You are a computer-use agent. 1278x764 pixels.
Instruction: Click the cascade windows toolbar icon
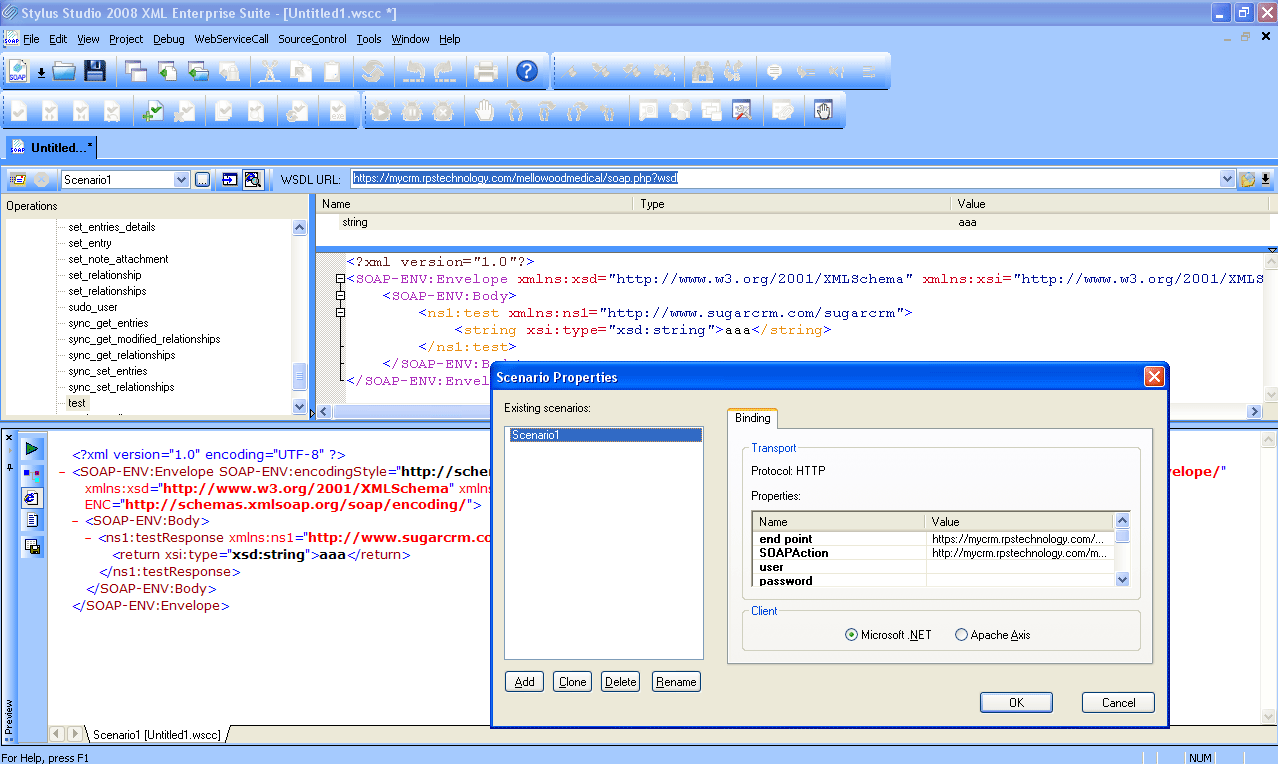click(136, 71)
